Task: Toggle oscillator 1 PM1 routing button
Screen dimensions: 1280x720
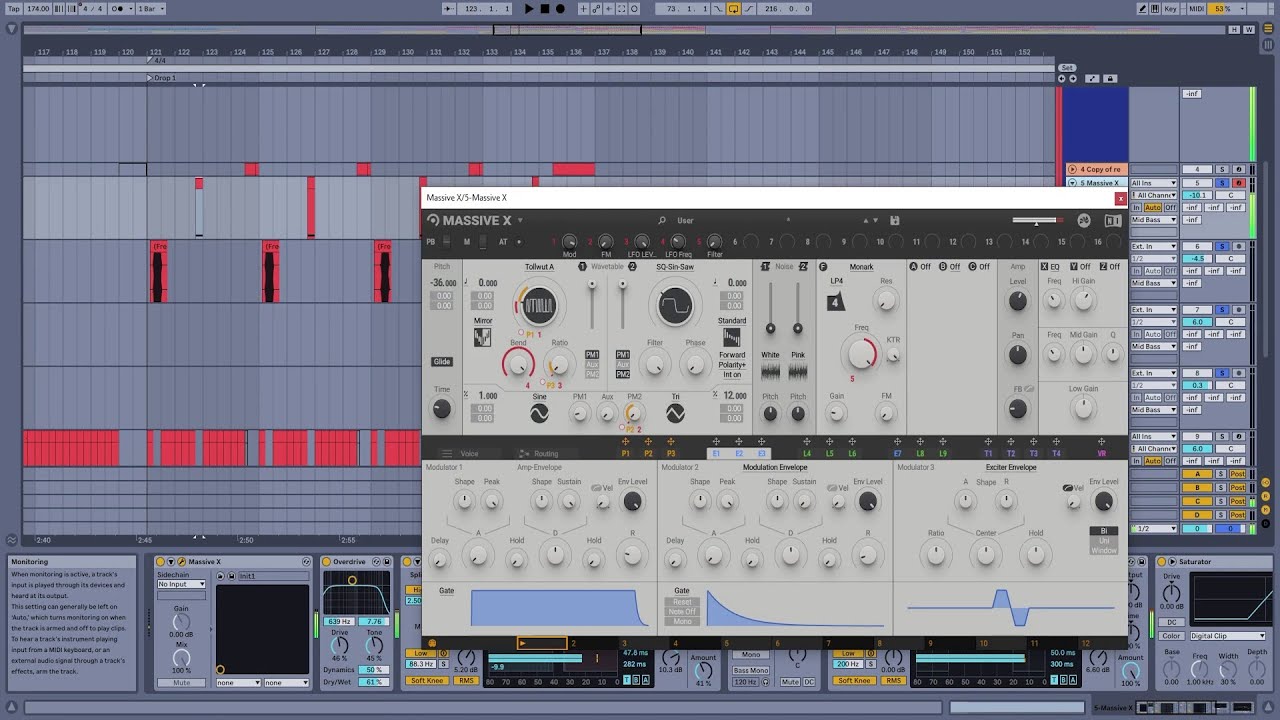Action: pos(593,355)
